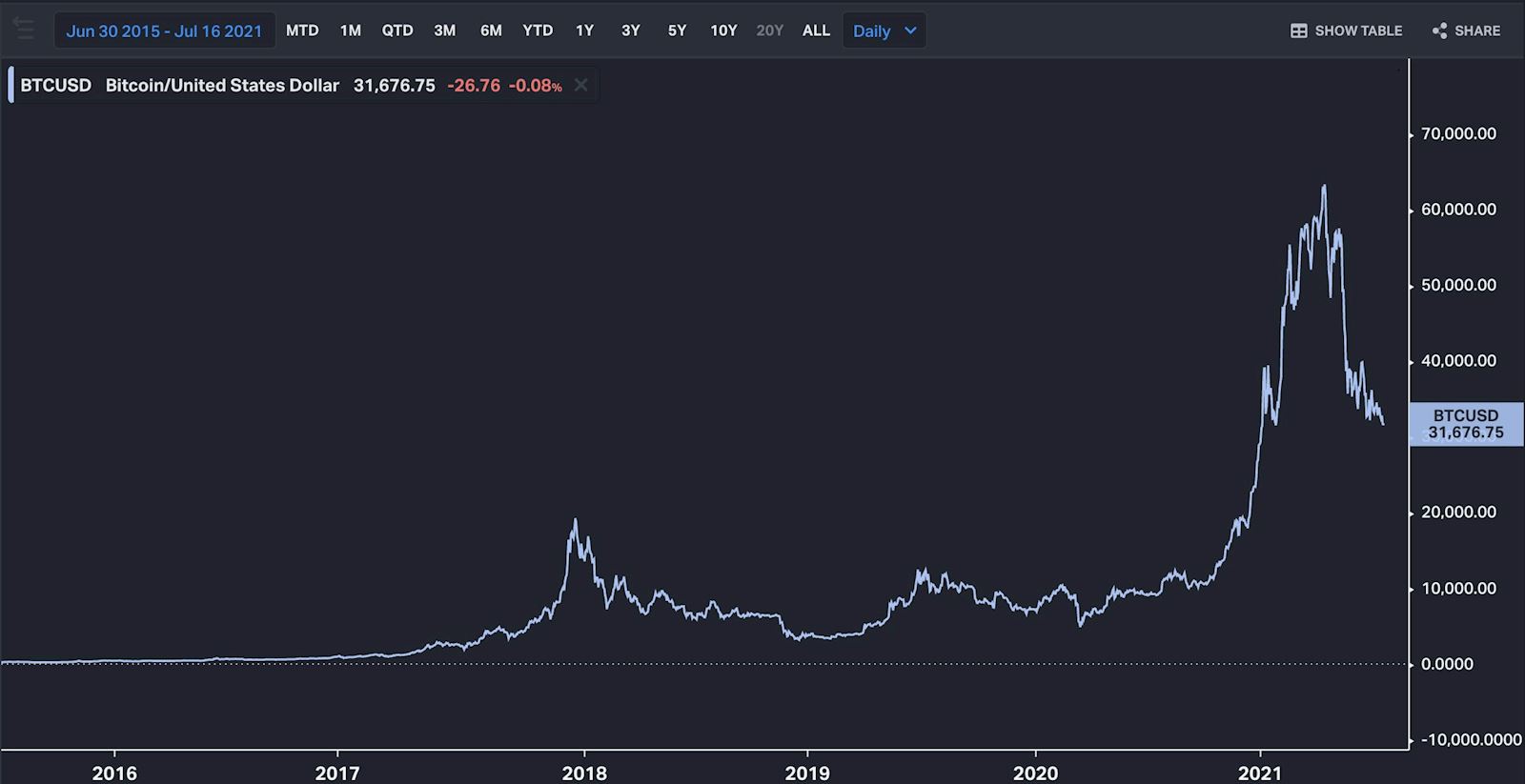Select the 5Y range button

pyautogui.click(x=677, y=30)
